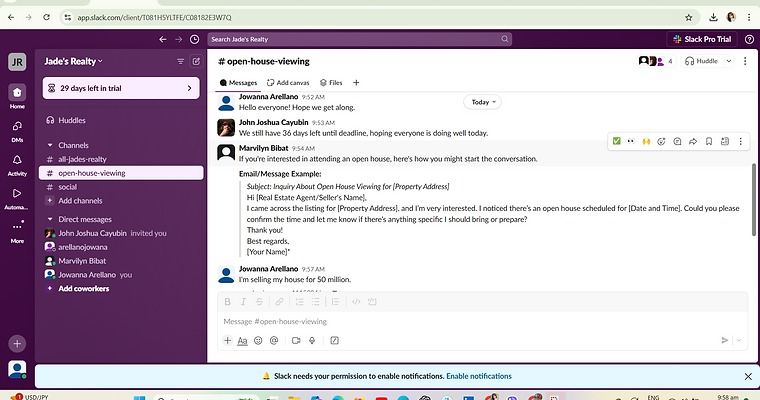Open user profile avatar at bottom
The height and width of the screenshot is (400, 760).
pyautogui.click(x=17, y=369)
